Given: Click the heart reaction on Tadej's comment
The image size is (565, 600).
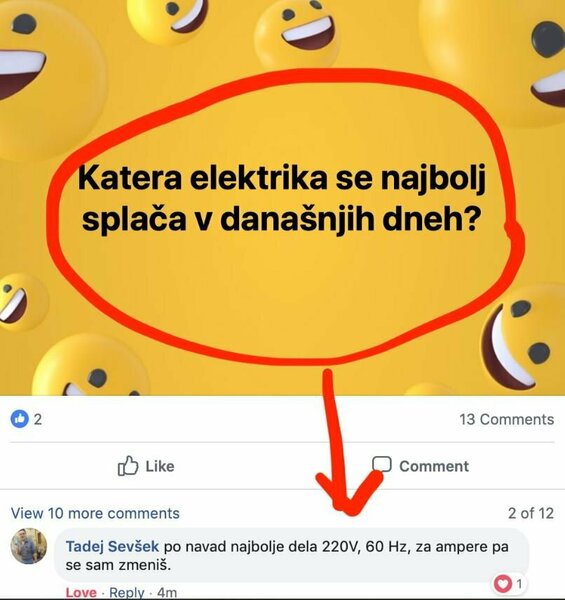Looking at the screenshot, I should (503, 584).
